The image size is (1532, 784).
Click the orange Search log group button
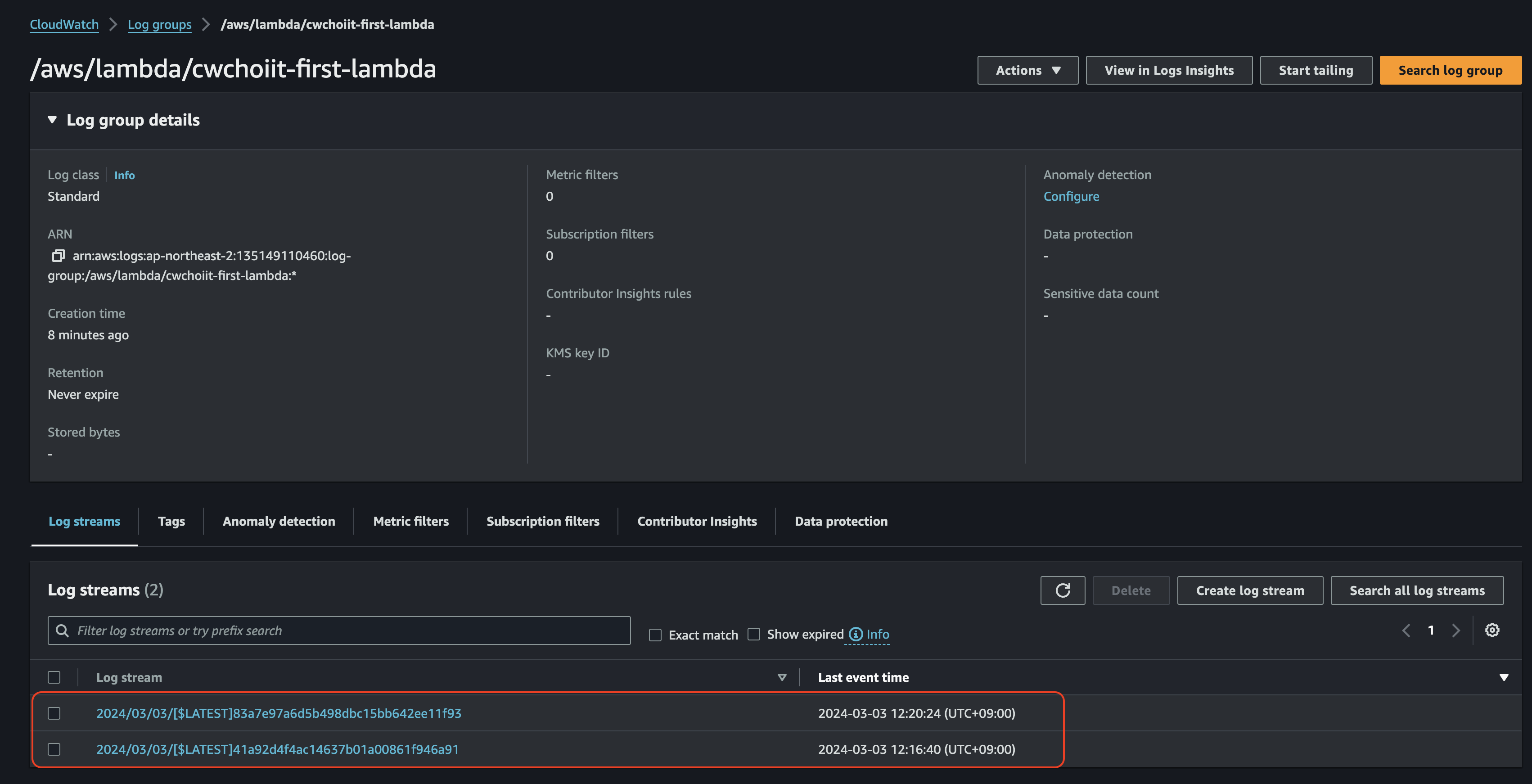(x=1449, y=70)
